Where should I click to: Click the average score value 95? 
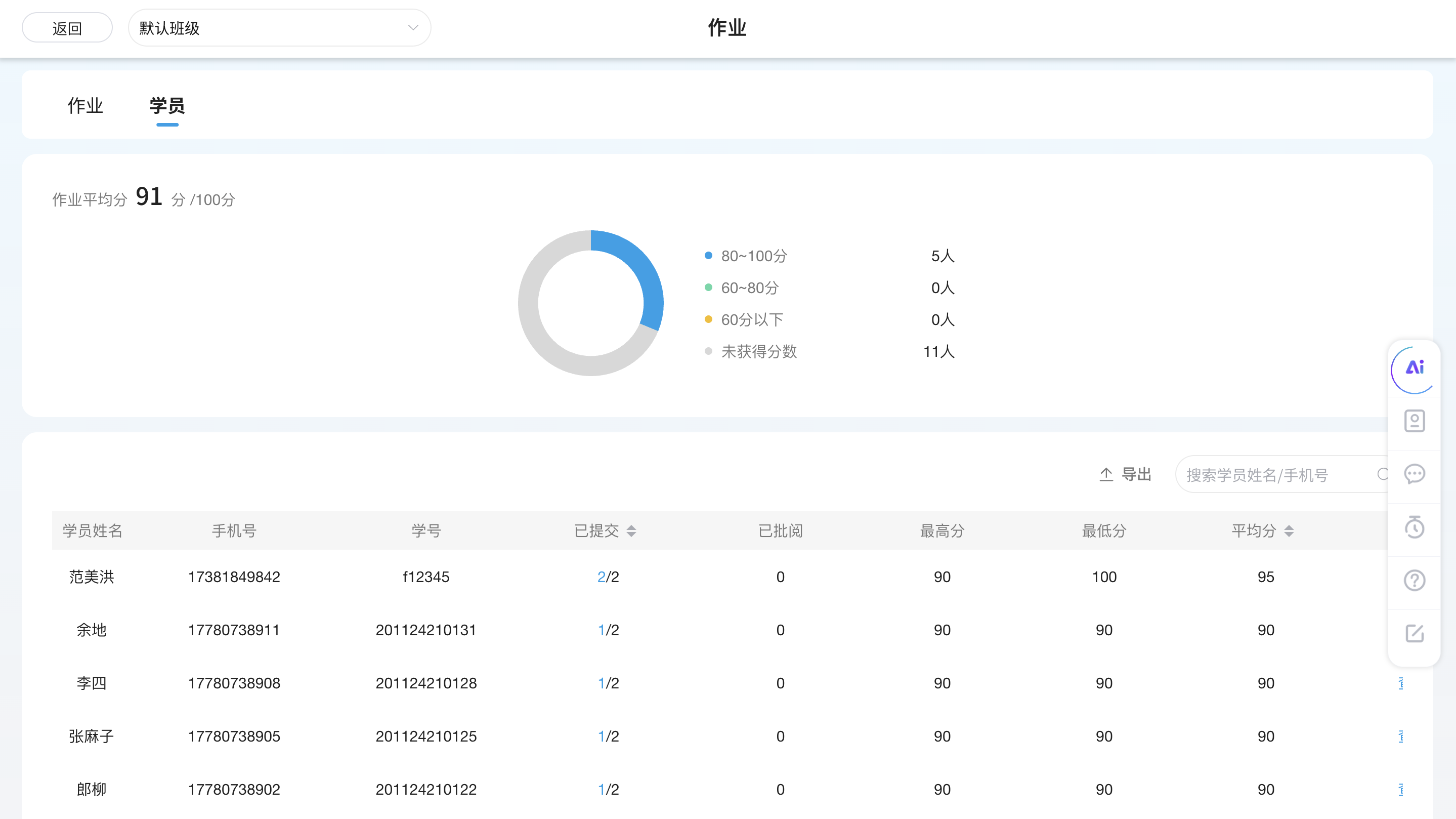pos(1265,577)
